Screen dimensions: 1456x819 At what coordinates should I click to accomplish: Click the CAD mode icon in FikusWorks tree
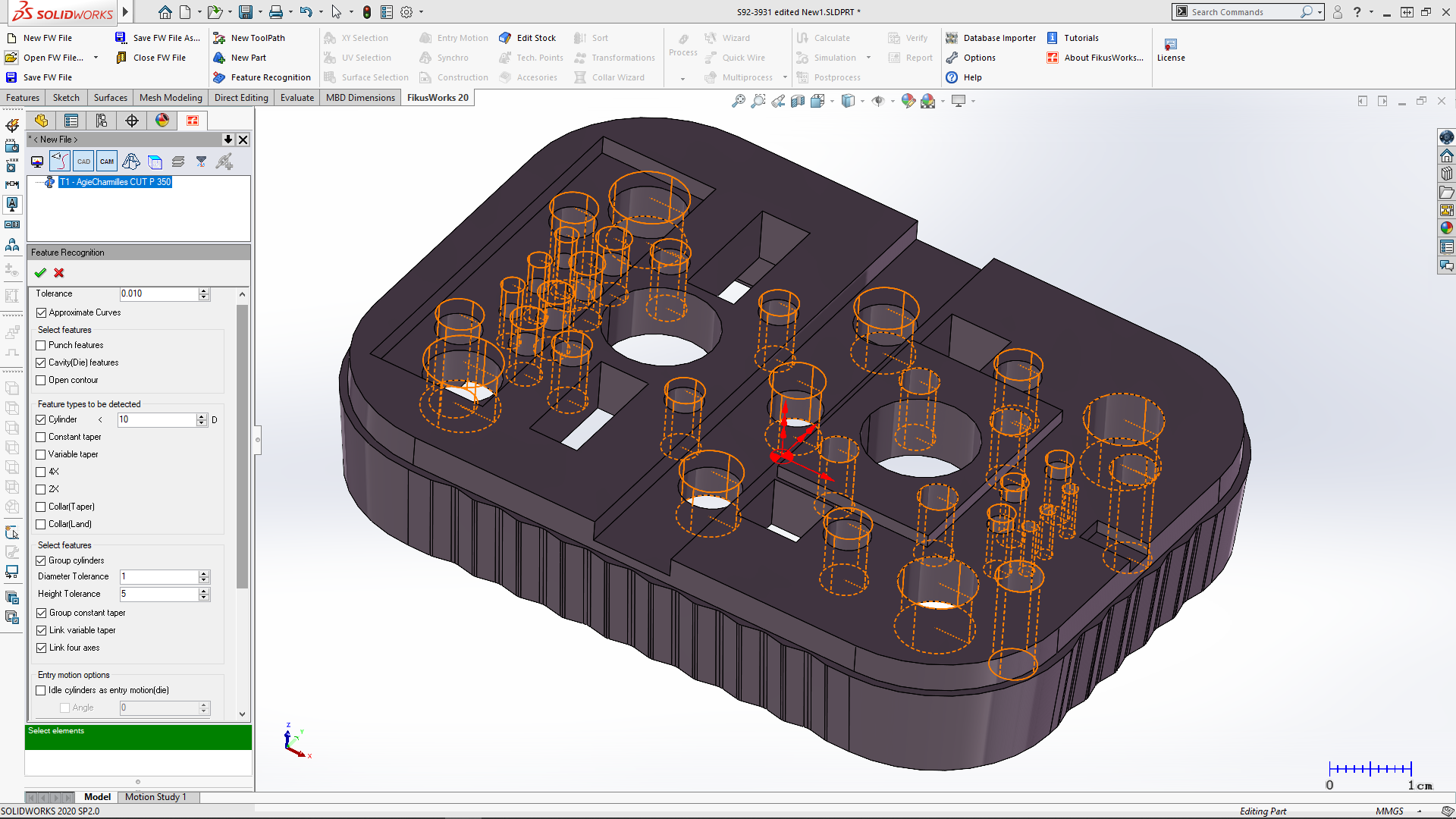(83, 161)
